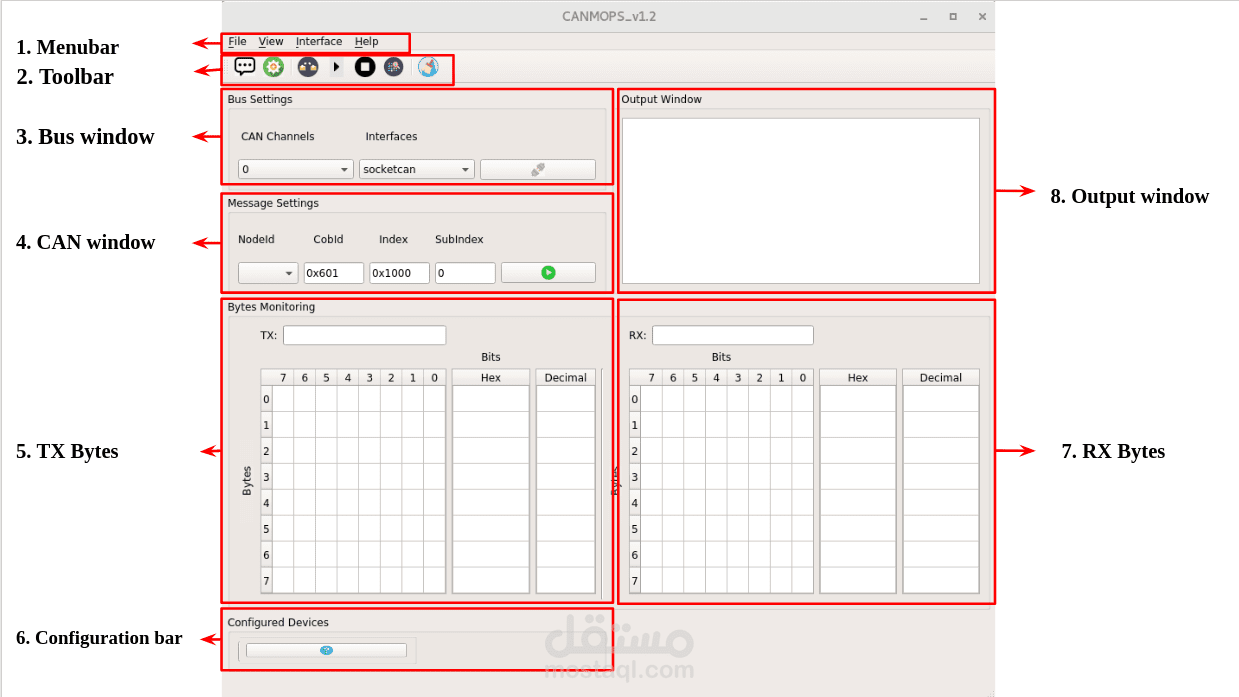Click the RX table Hex column header
The height and width of the screenshot is (697, 1239).
coord(858,378)
